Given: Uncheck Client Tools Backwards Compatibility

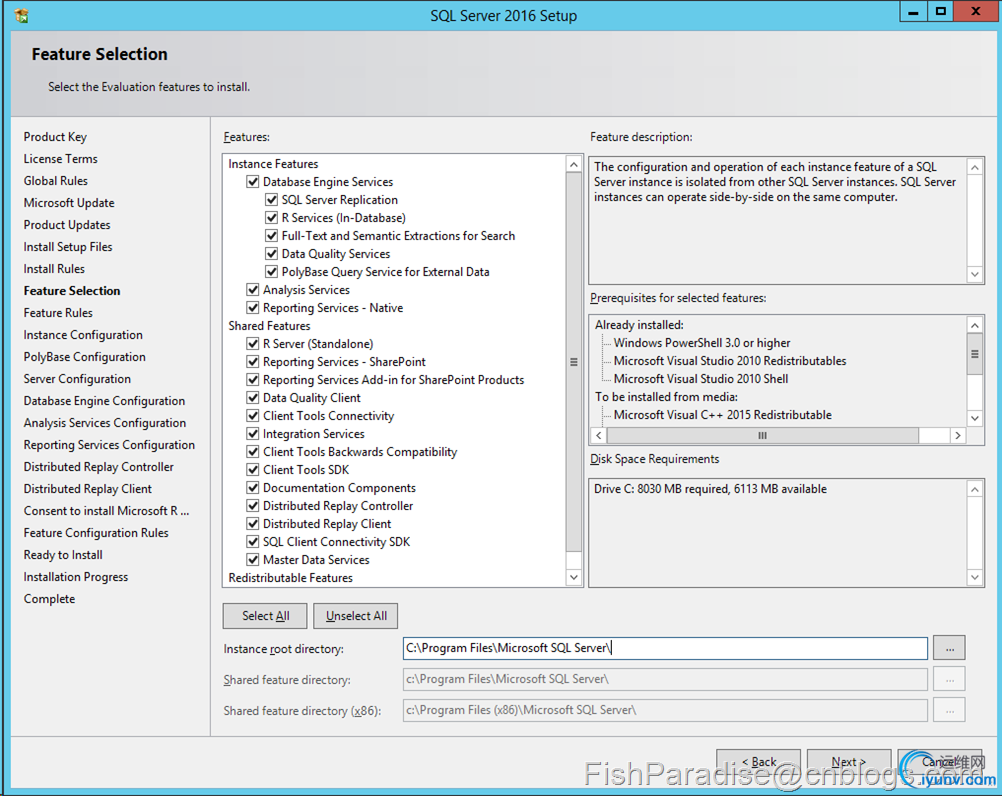Looking at the screenshot, I should [x=253, y=452].
